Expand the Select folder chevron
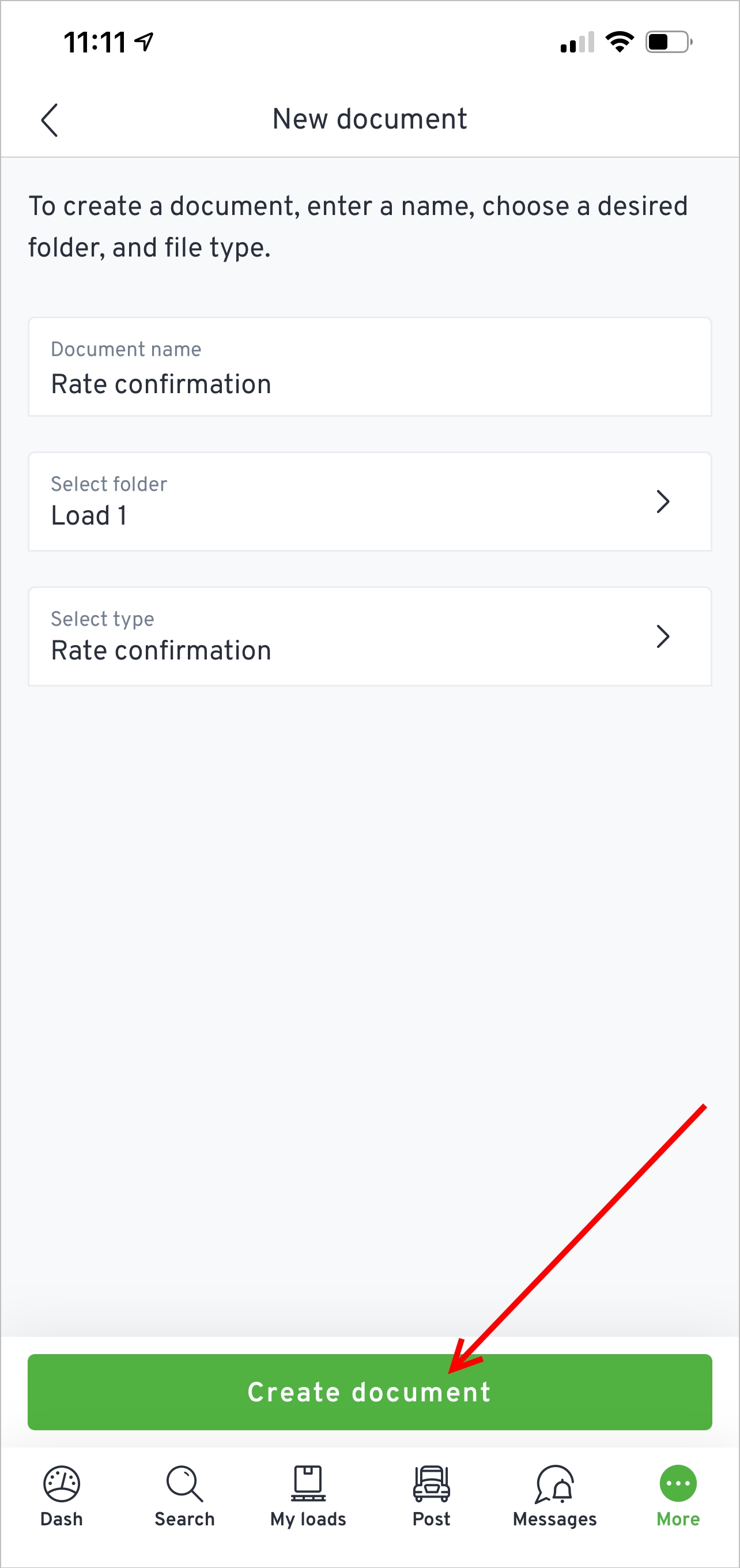Image resolution: width=740 pixels, height=1568 pixels. click(663, 501)
